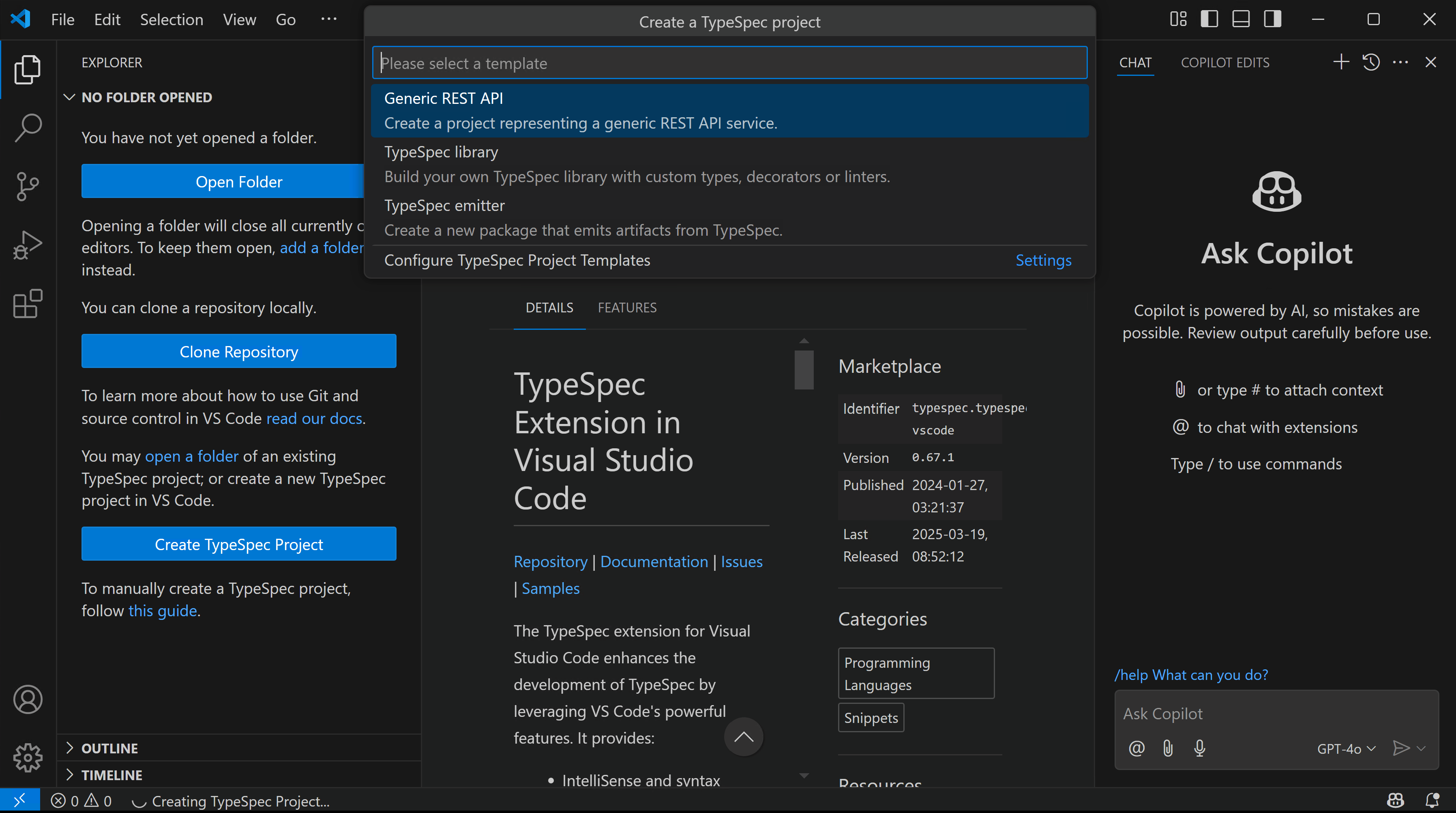Open the Edit menu

pyautogui.click(x=107, y=19)
